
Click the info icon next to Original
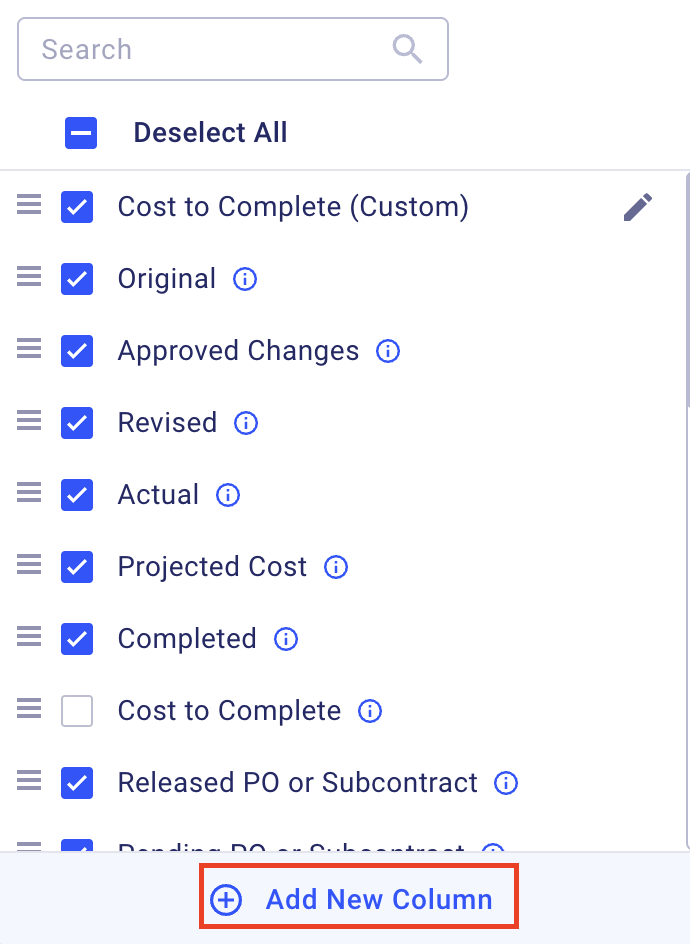244,279
